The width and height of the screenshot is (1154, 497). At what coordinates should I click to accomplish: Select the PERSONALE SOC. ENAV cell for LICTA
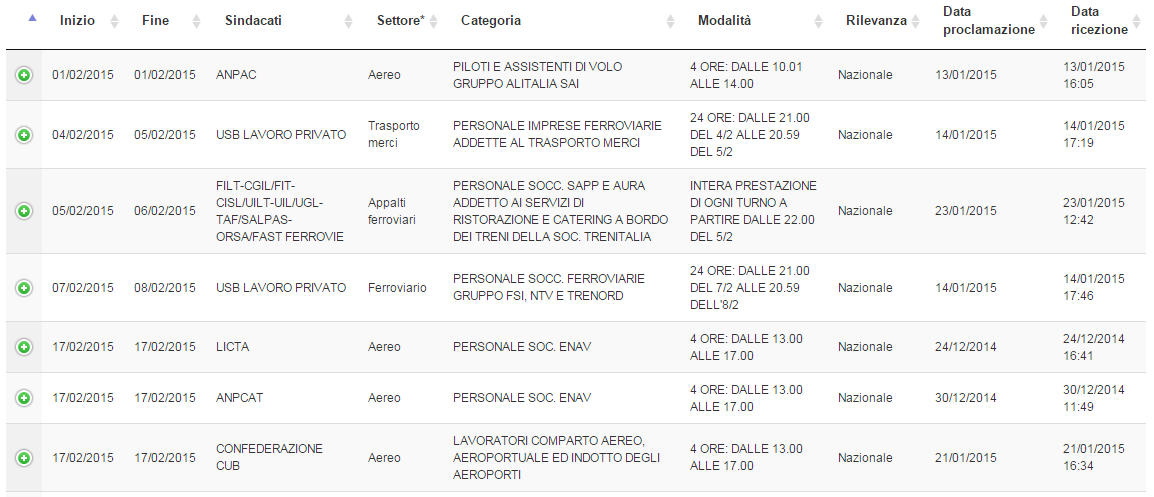tap(521, 347)
